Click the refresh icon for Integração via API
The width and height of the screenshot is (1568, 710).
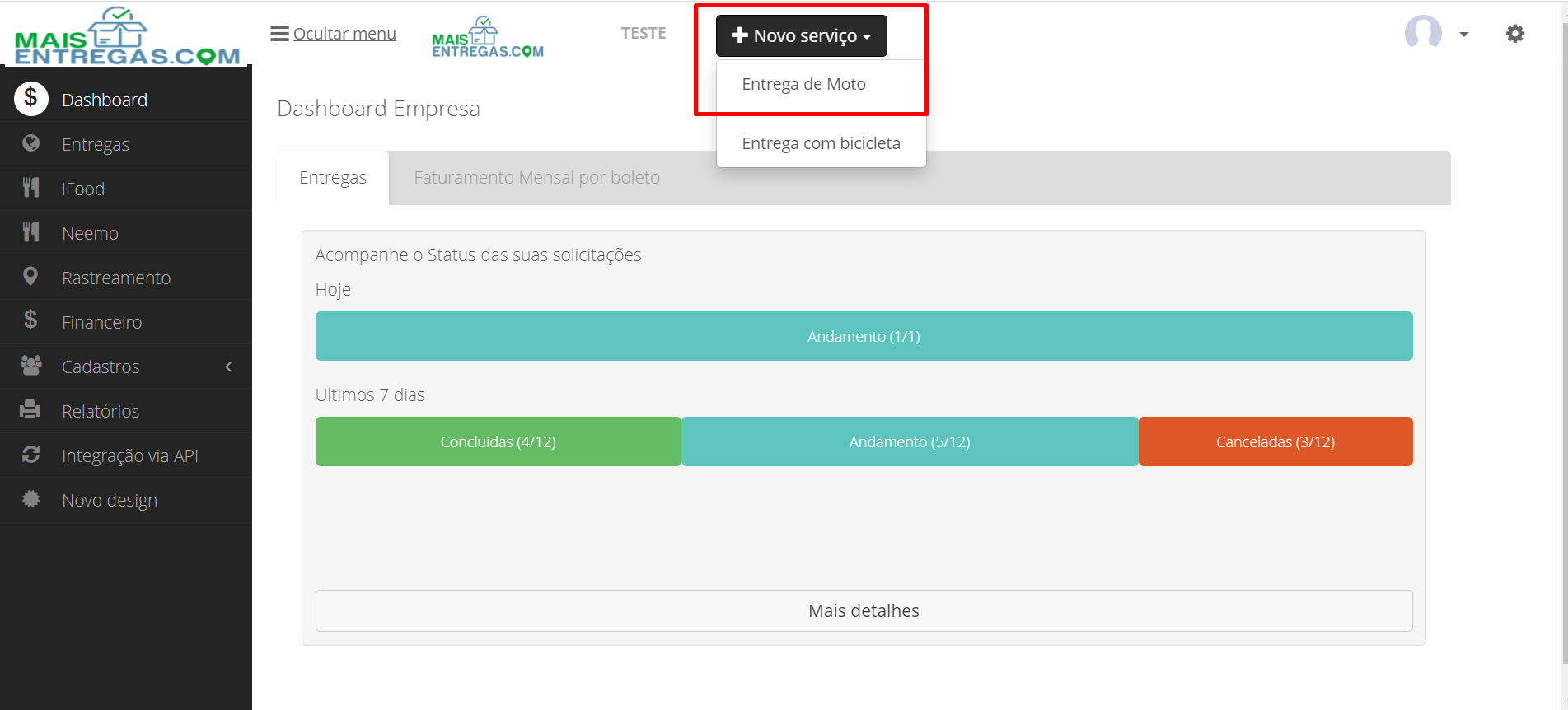click(31, 455)
